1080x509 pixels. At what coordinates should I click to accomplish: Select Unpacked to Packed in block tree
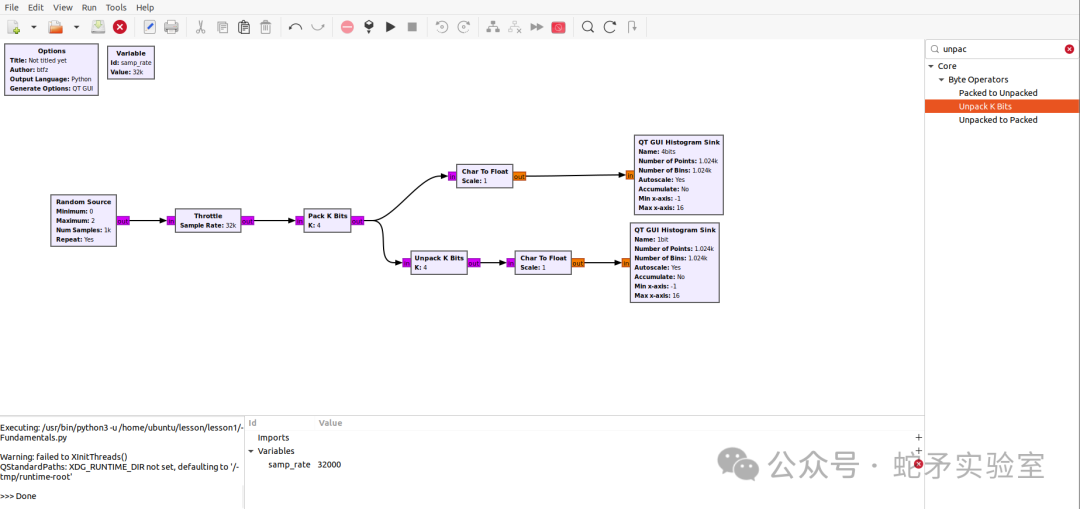point(997,120)
